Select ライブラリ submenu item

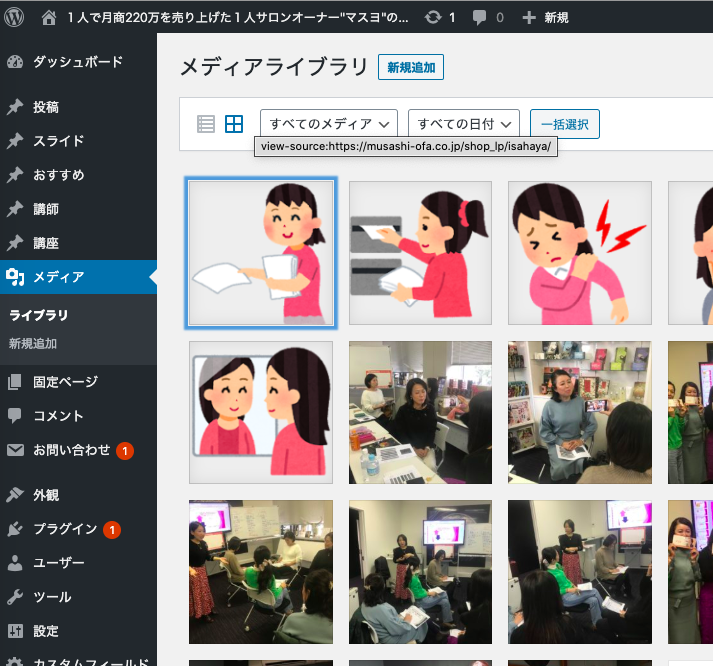pyautogui.click(x=39, y=315)
